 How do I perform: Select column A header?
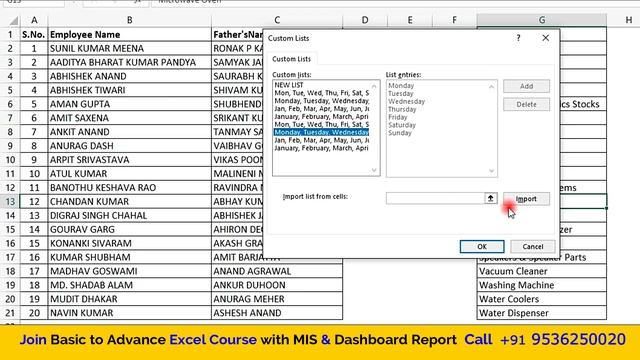click(34, 20)
